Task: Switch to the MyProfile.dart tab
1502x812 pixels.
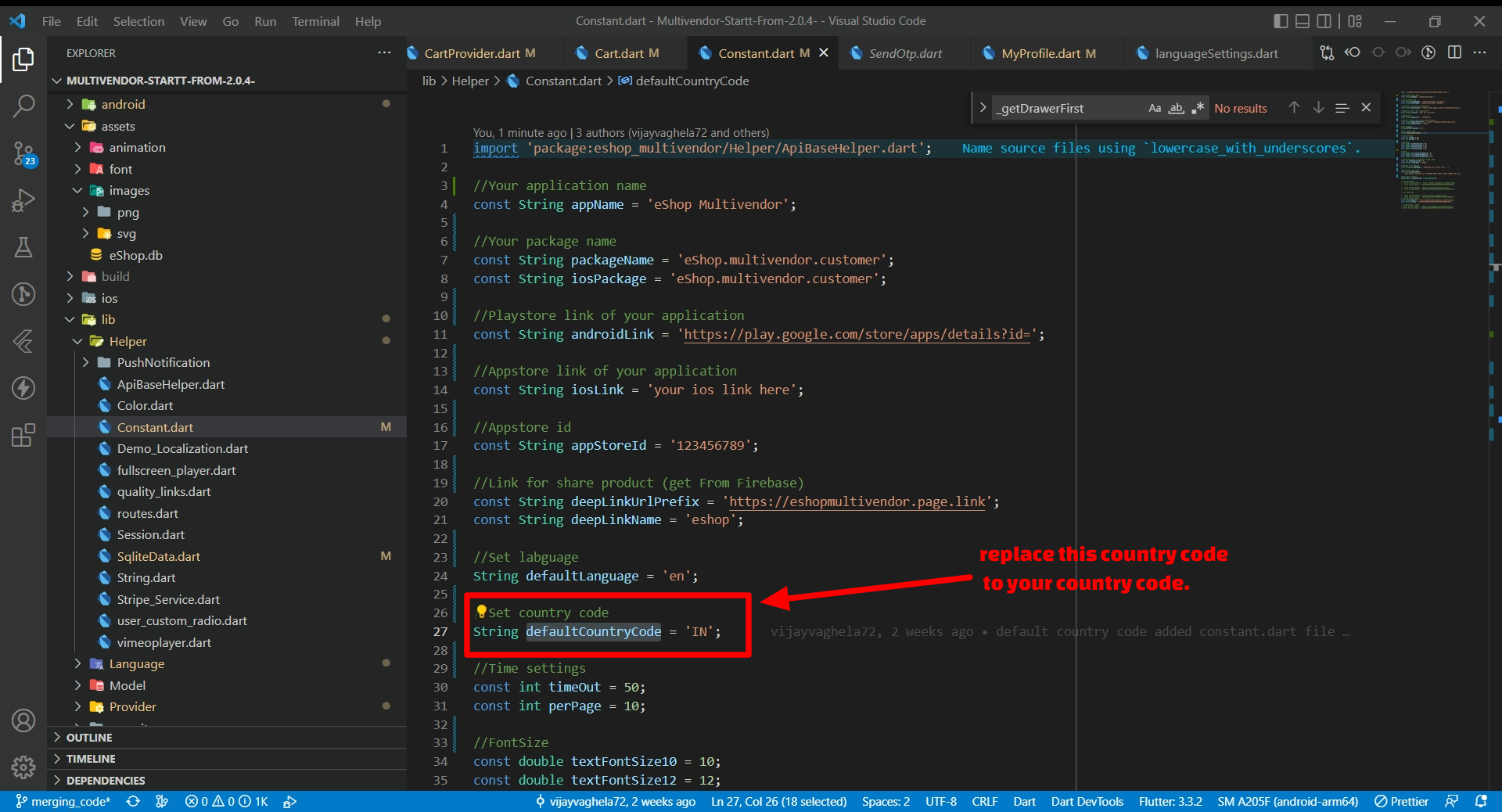Action: [x=1040, y=53]
